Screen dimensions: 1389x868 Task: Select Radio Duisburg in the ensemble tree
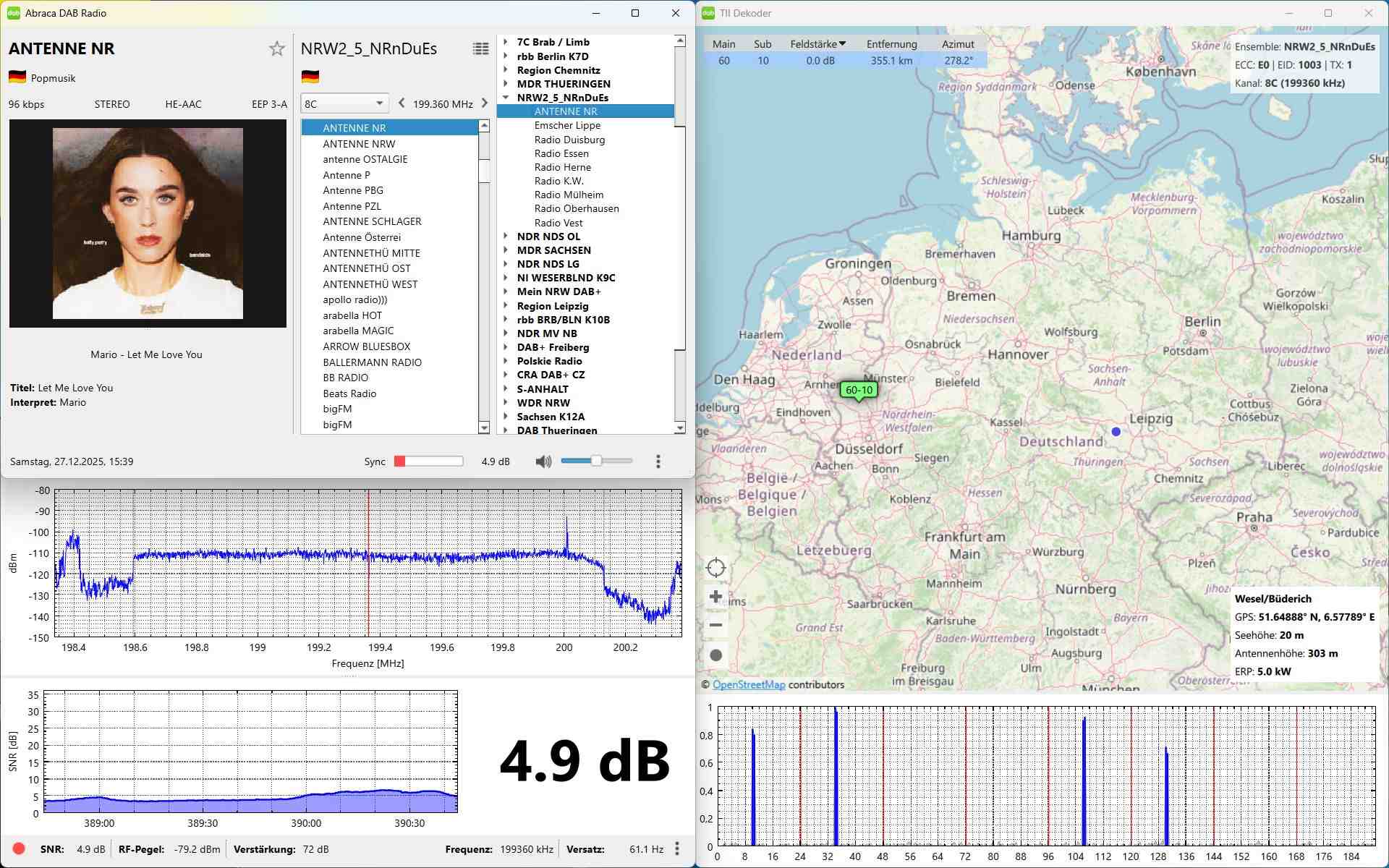tap(569, 140)
